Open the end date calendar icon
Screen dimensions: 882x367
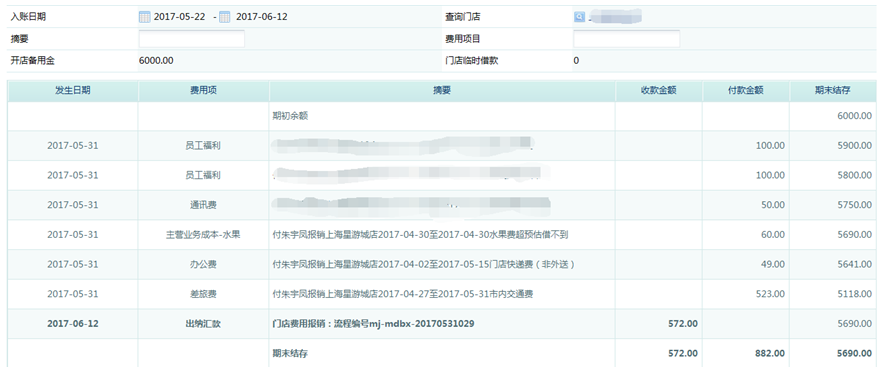coord(225,17)
